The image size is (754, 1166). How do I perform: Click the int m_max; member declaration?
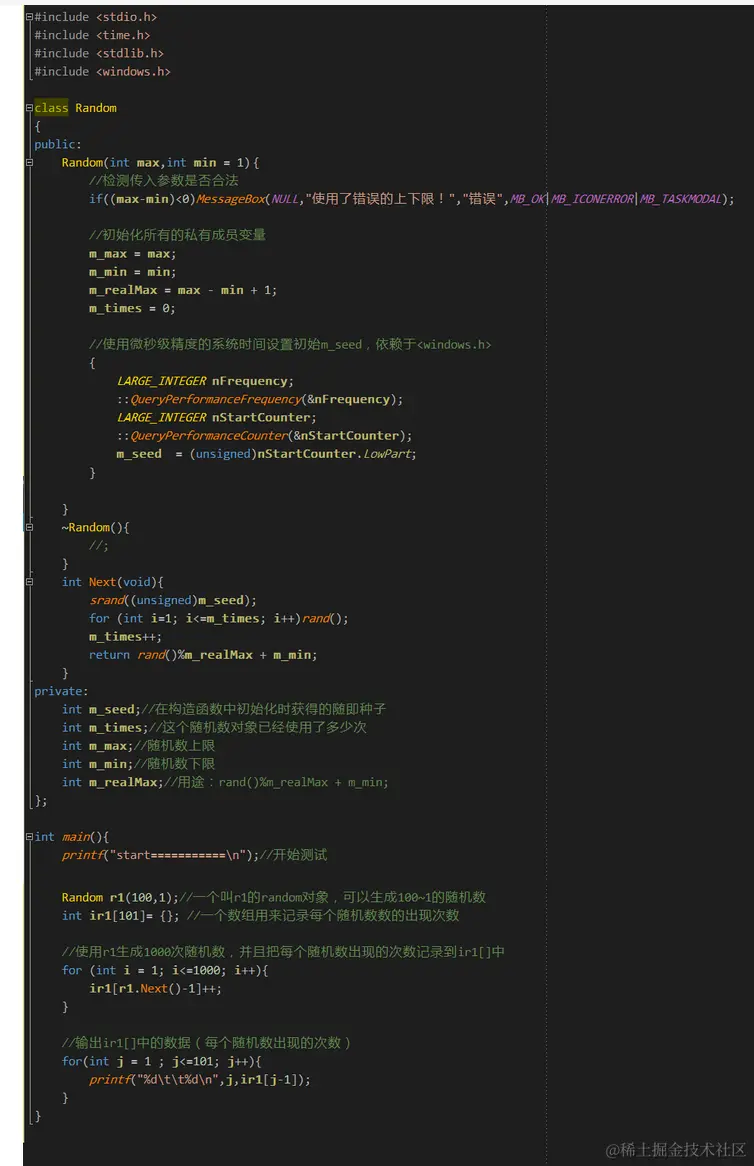(97, 746)
